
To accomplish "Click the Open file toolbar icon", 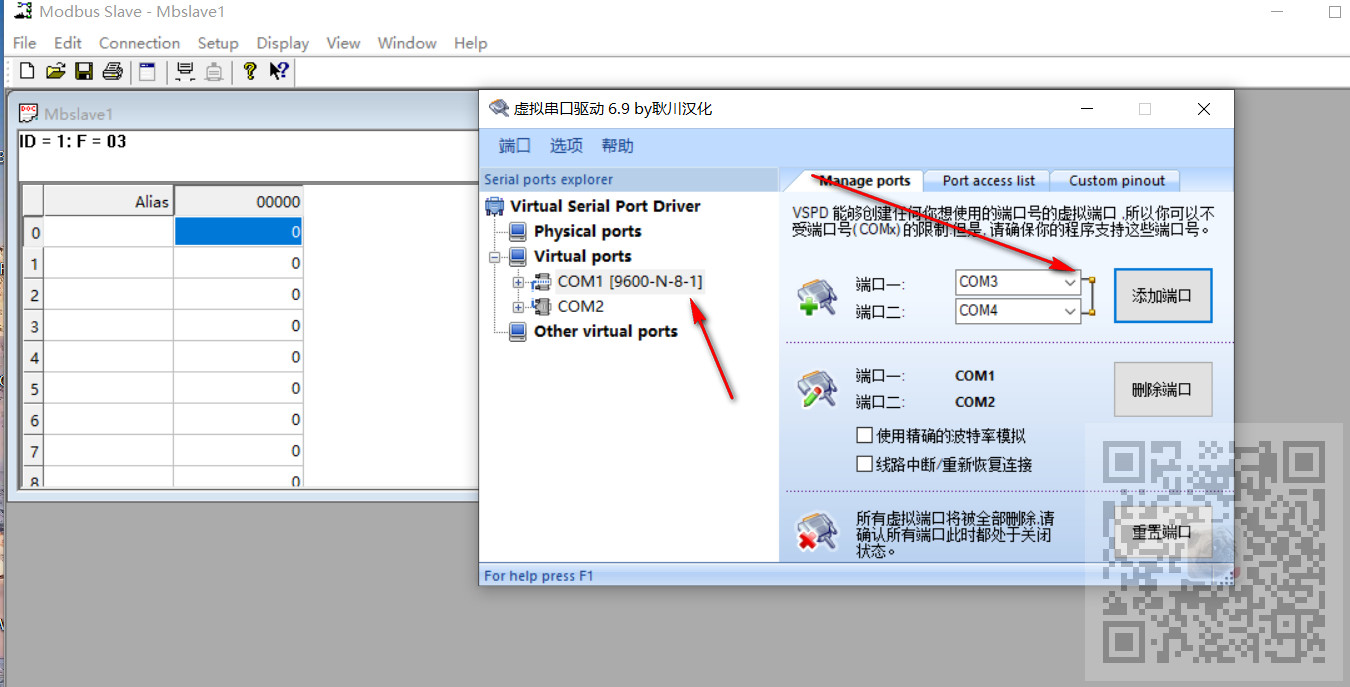I will click(x=56, y=71).
